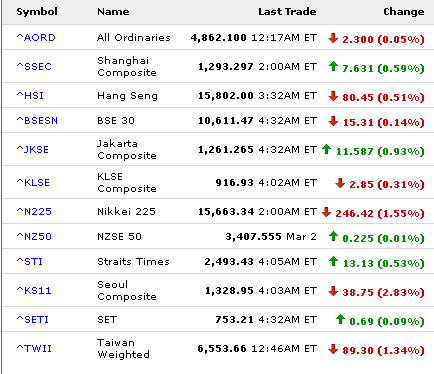Open the ^BSESN index link

(x=37, y=120)
